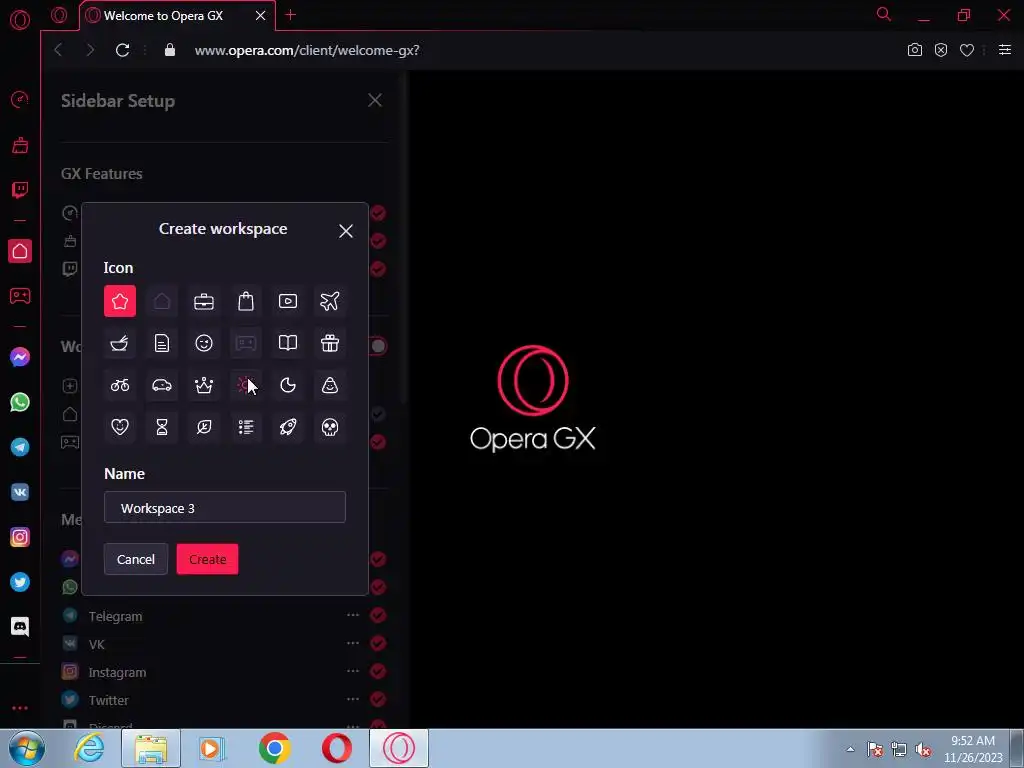Close the Create workspace dialog
This screenshot has height=768, width=1024.
pos(345,231)
